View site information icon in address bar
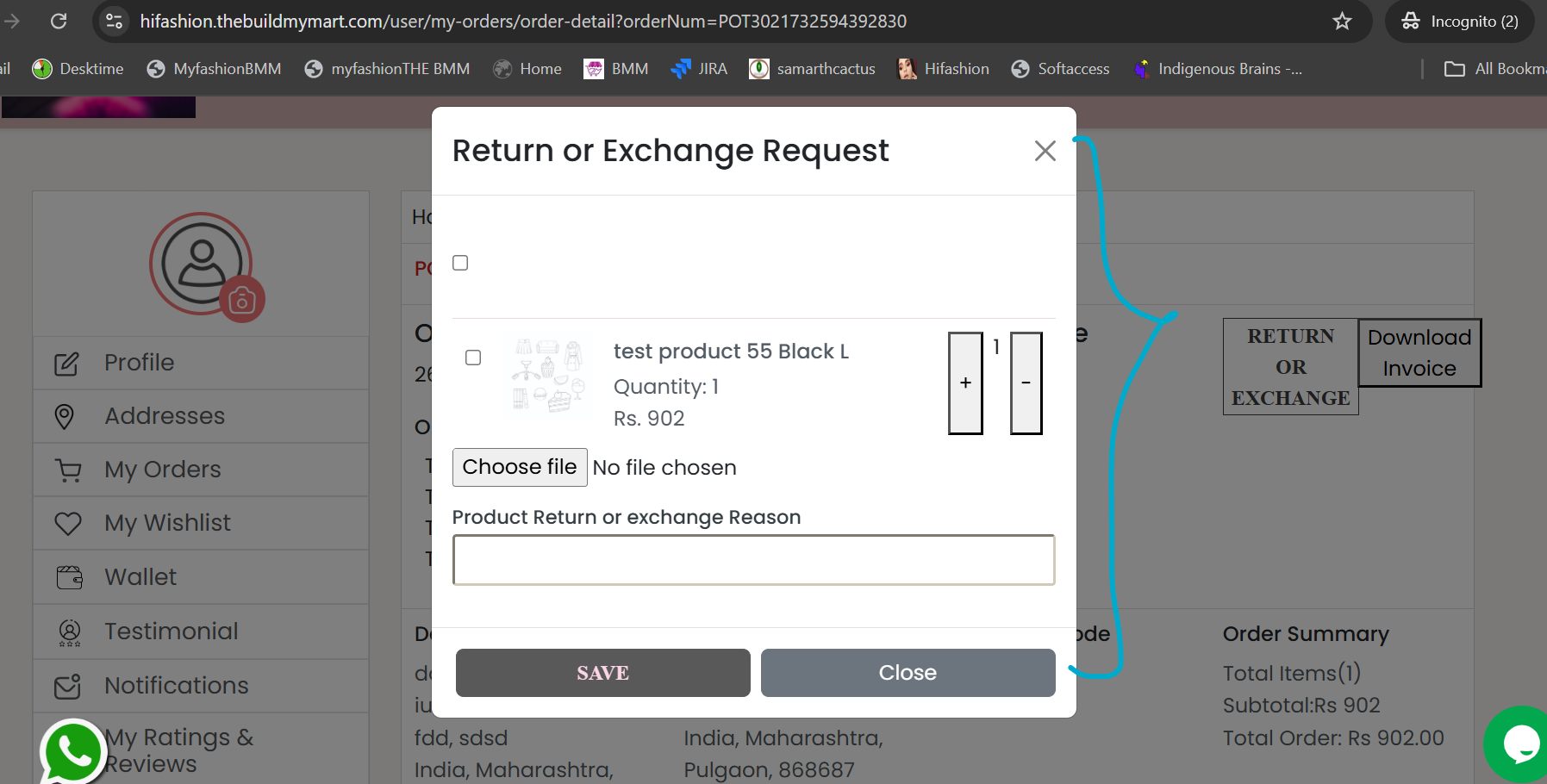The image size is (1547, 784). click(x=114, y=22)
